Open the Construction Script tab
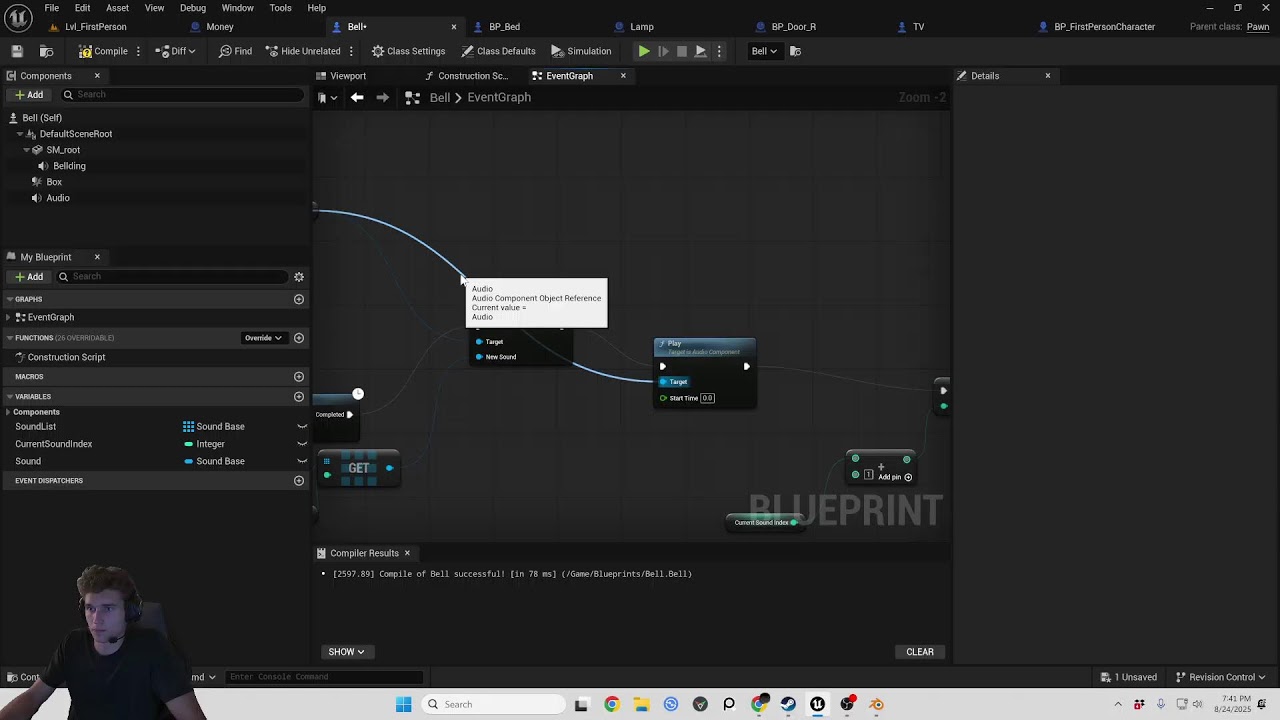 click(x=473, y=76)
